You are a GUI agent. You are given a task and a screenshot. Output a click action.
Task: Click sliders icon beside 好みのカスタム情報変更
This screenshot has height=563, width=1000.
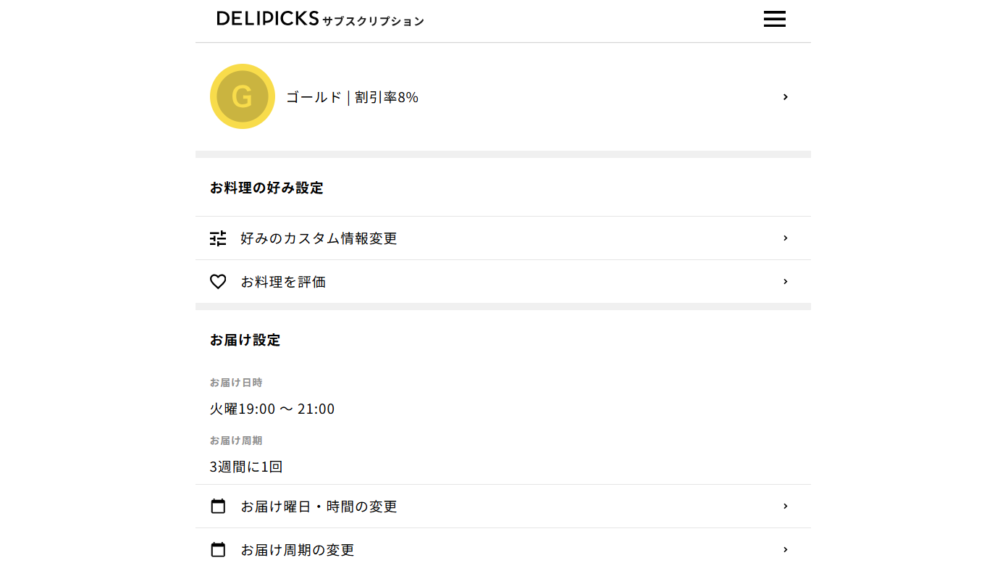pyautogui.click(x=218, y=238)
